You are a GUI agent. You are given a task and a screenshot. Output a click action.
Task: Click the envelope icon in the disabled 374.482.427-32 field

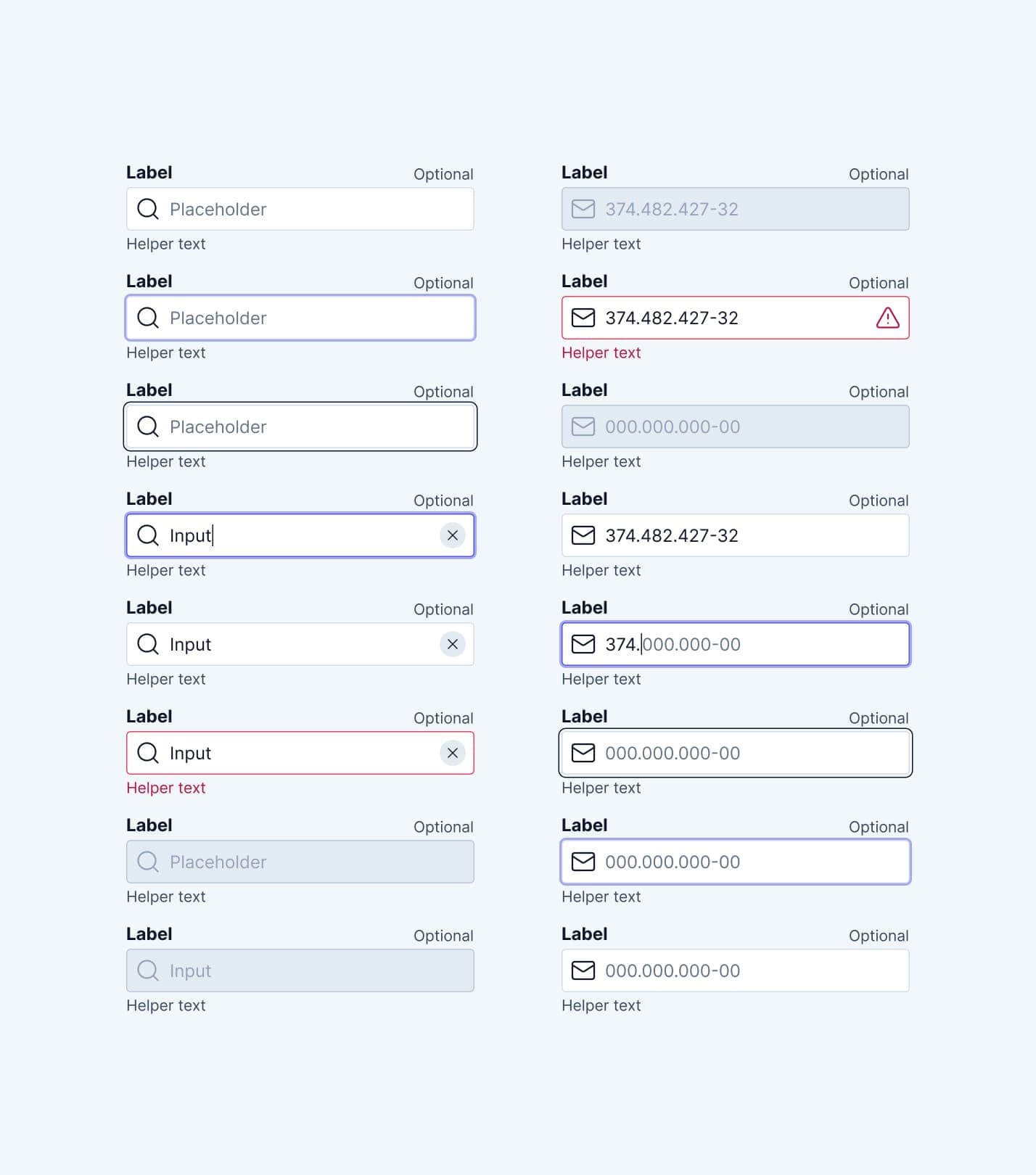click(x=583, y=209)
